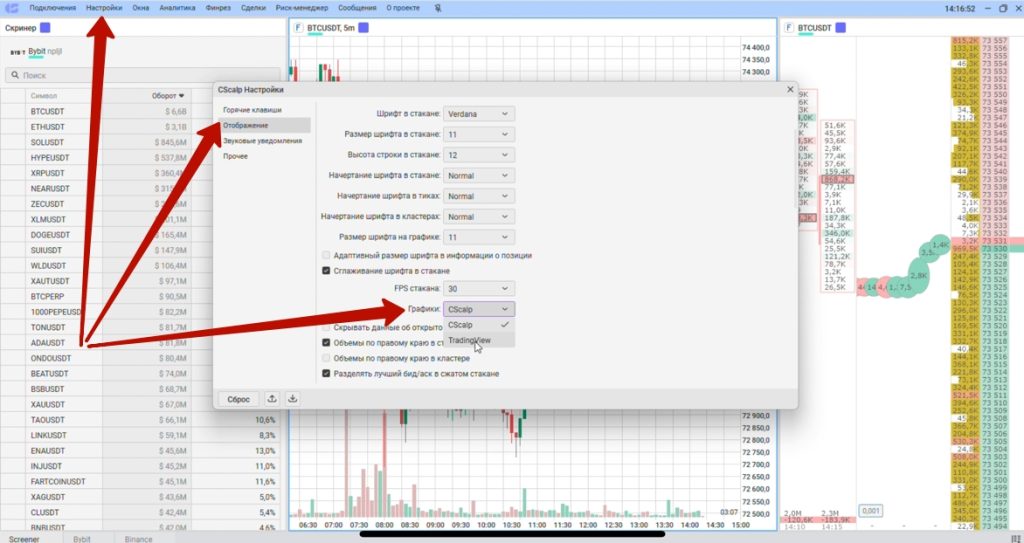Click the export settings upload icon
This screenshot has width=1024, height=543.
coord(272,399)
